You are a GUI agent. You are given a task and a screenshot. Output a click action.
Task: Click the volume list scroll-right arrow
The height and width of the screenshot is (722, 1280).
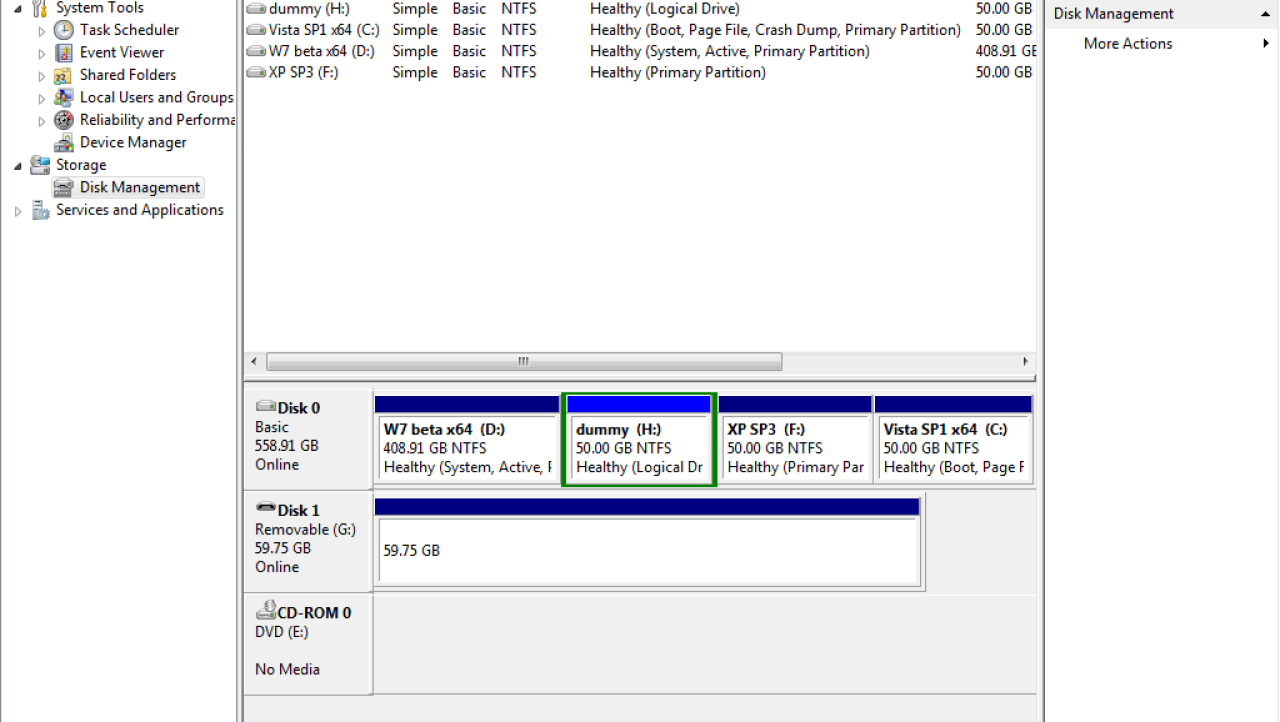(x=1026, y=362)
